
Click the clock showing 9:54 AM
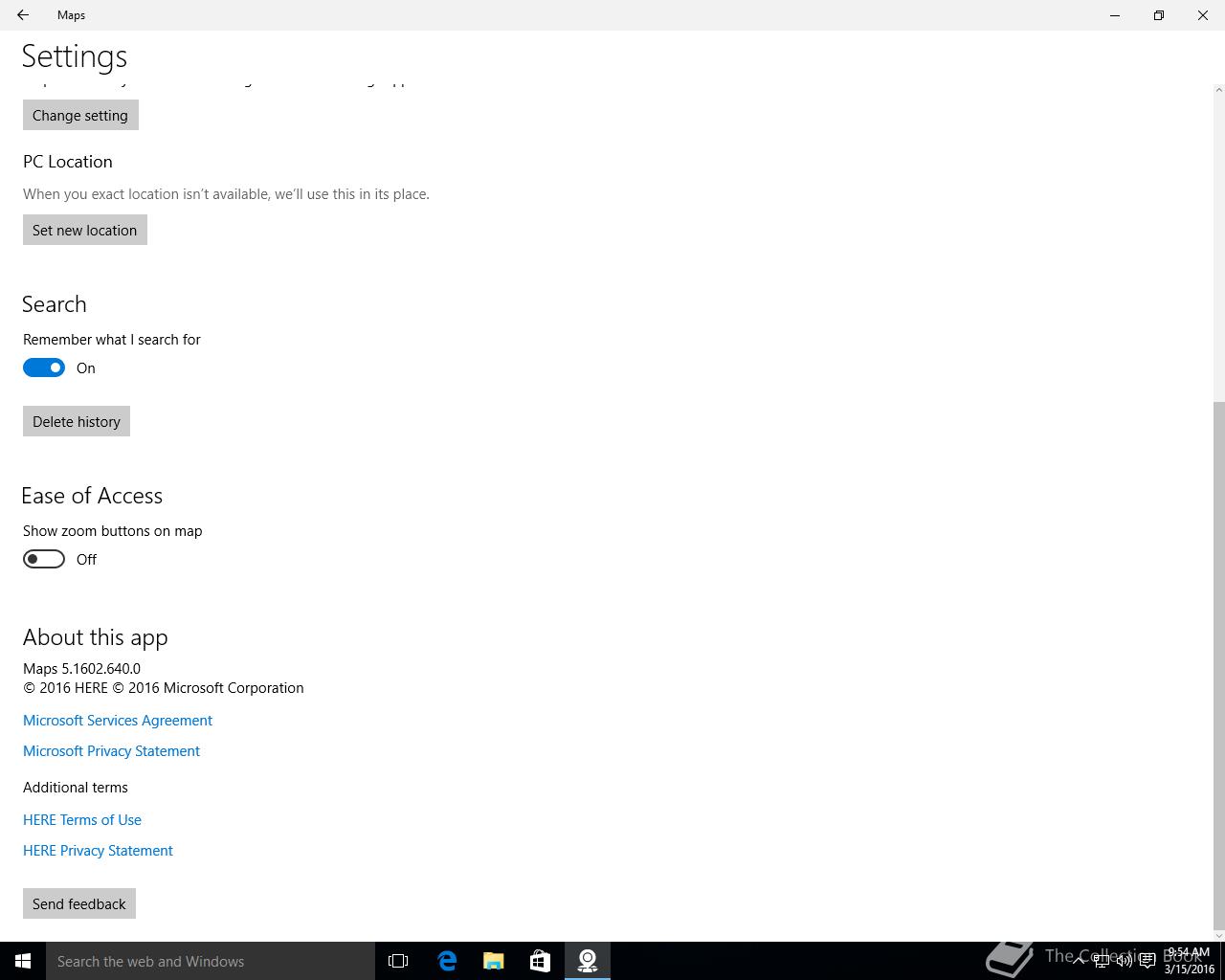[1189, 961]
